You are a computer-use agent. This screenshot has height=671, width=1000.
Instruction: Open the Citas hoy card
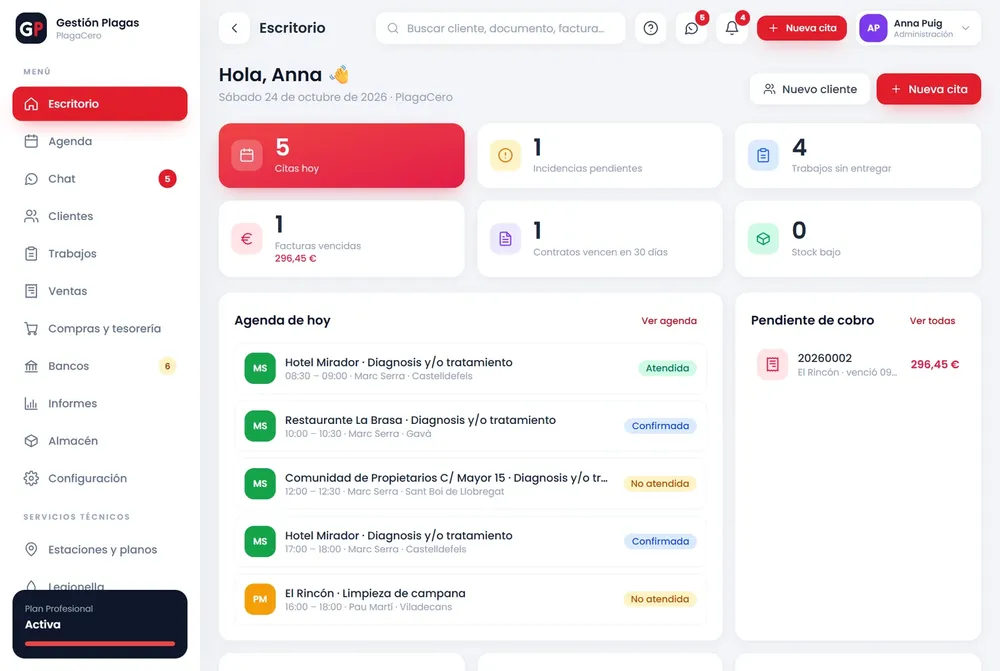[x=342, y=156]
